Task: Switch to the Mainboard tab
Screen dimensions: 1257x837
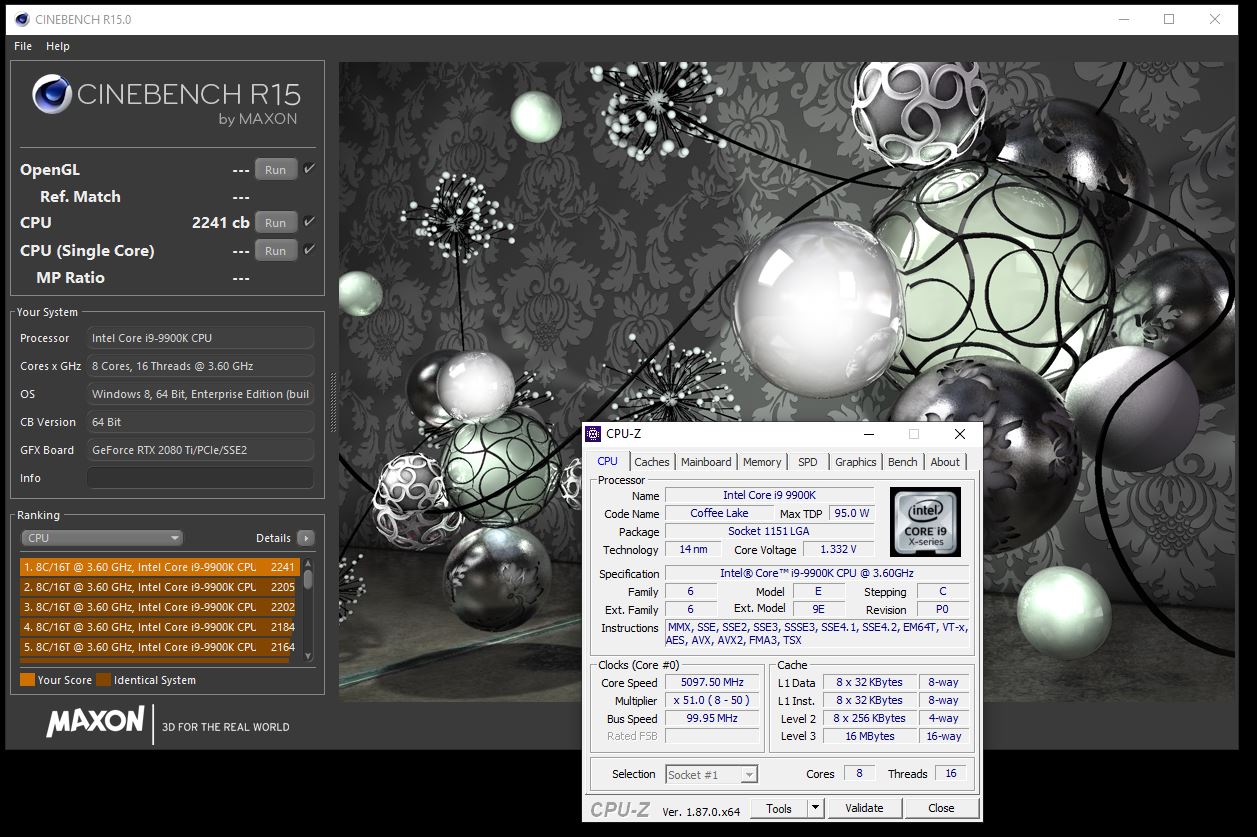Action: point(706,462)
